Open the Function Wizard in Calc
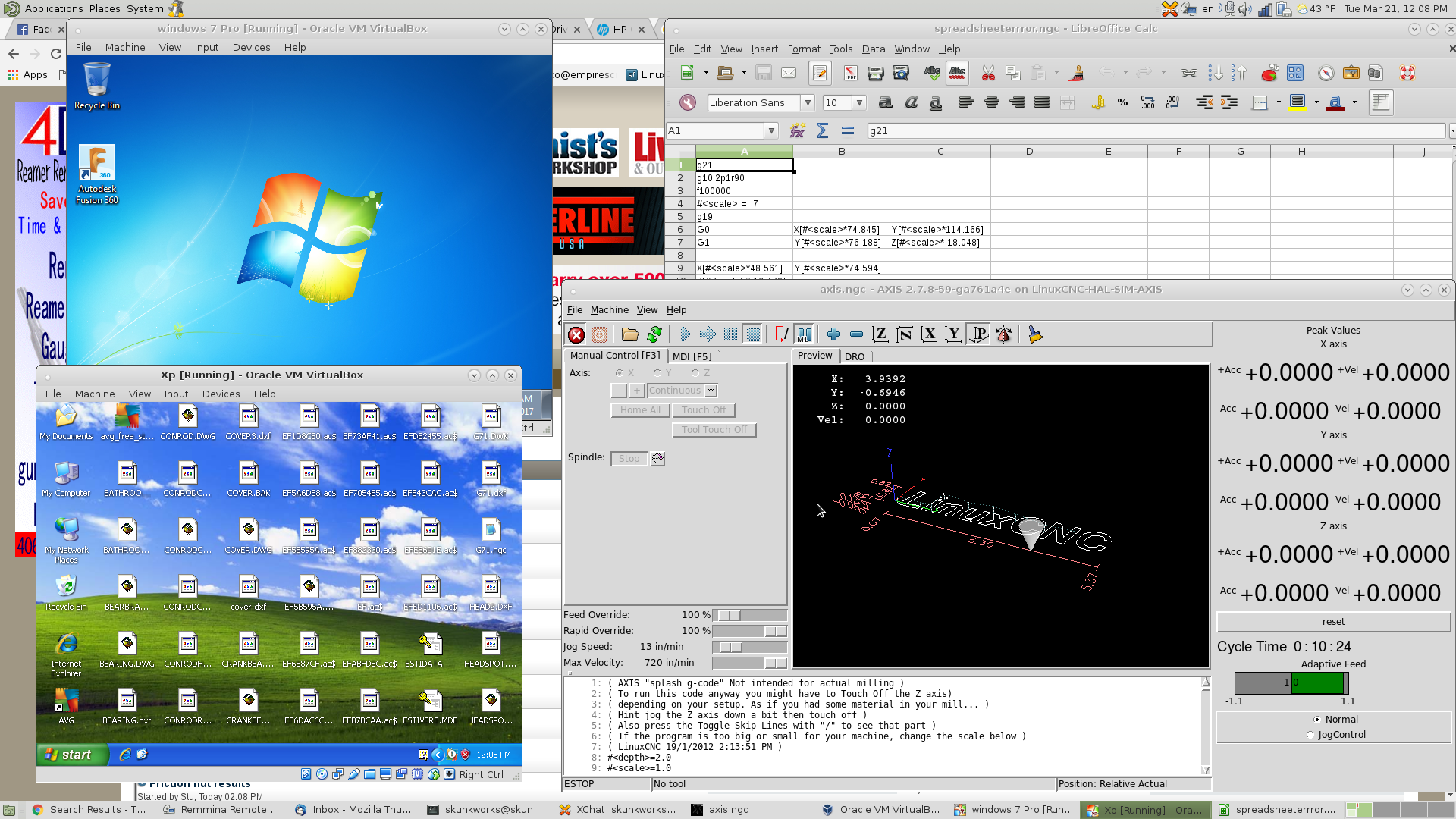The height and width of the screenshot is (819, 1456). click(797, 131)
